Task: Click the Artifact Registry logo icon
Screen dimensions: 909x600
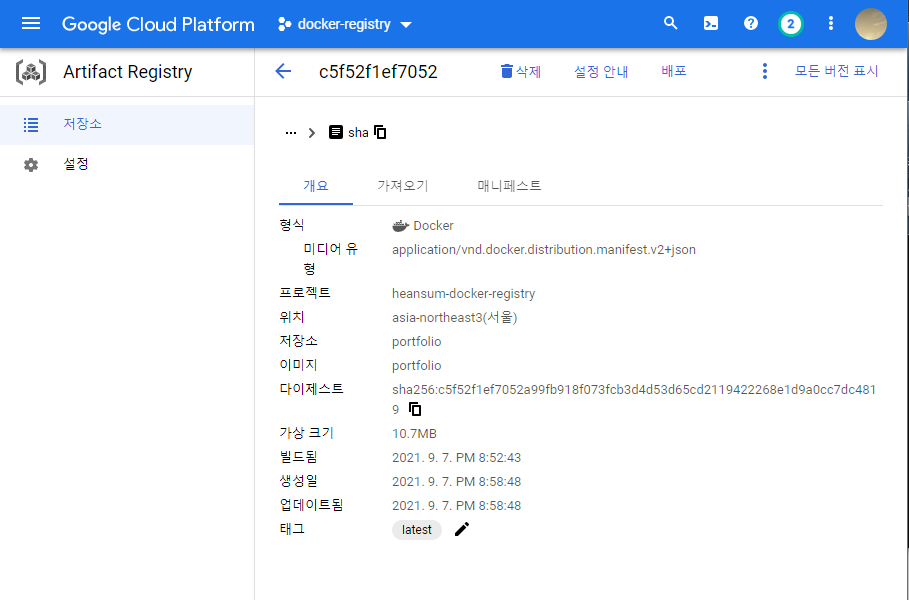Action: coord(31,72)
